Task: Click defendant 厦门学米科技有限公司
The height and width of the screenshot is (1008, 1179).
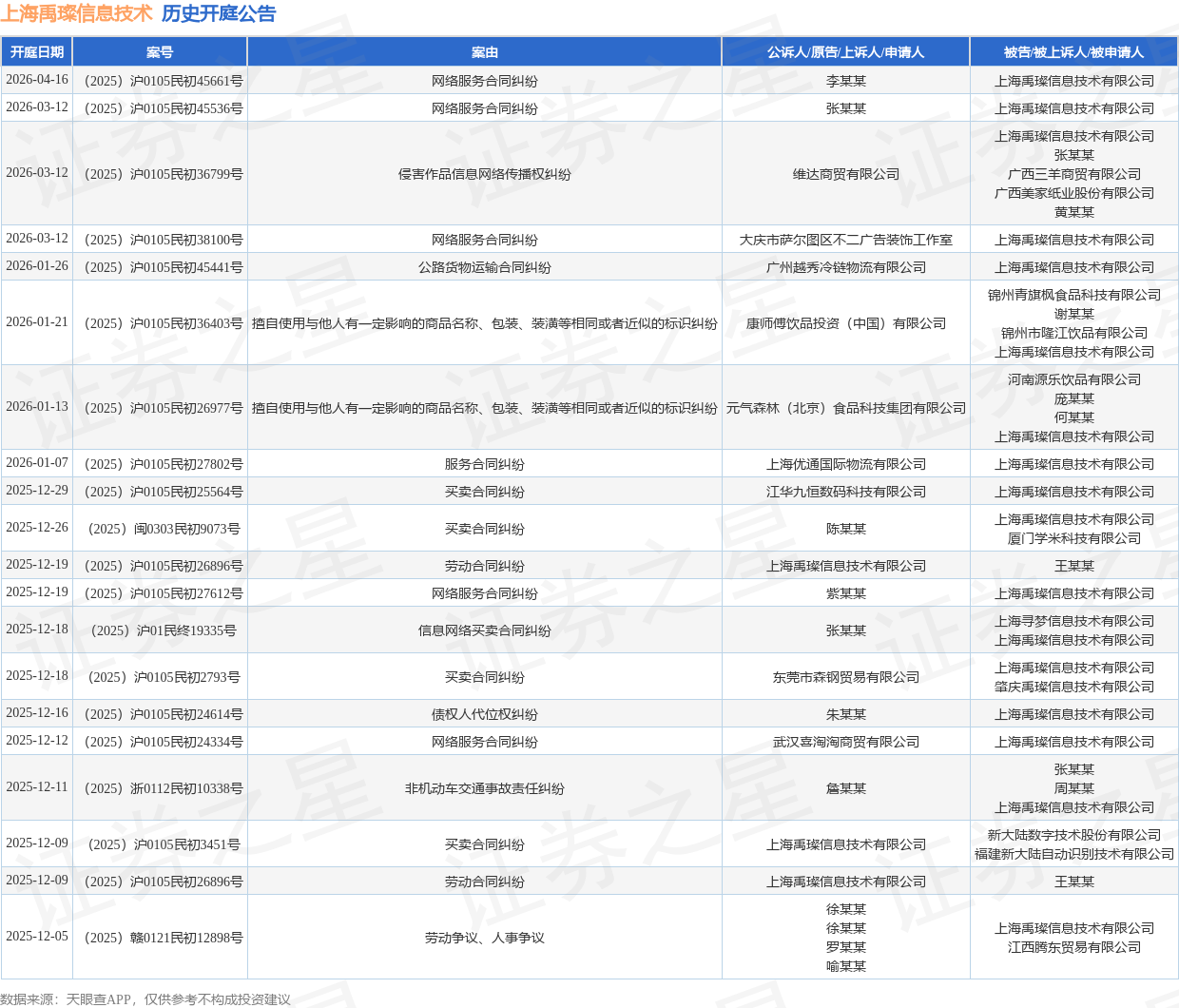Action: click(x=1074, y=539)
